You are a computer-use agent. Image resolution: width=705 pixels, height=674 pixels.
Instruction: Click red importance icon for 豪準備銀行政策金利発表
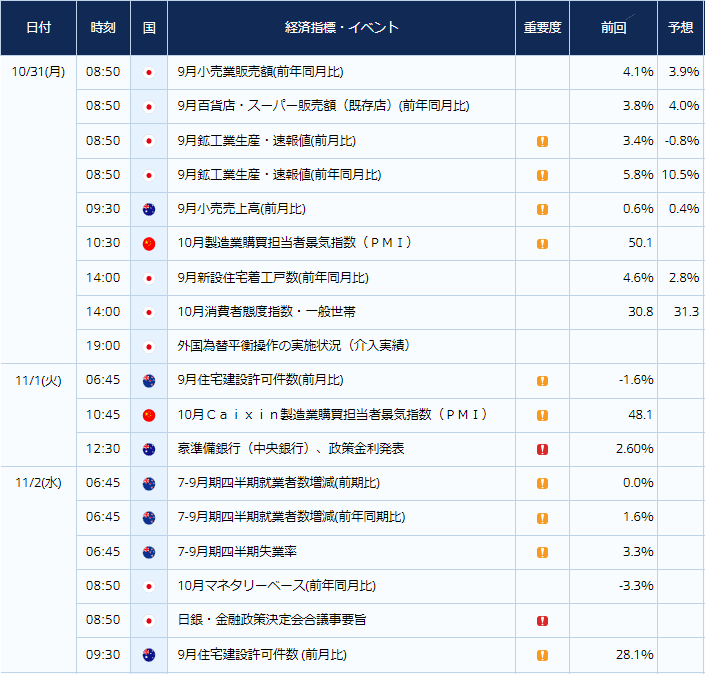(542, 449)
